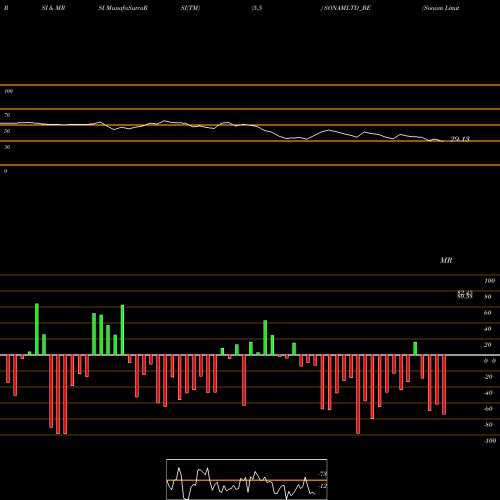This screenshot has height=500, width=500.
Task: Click the MR right-axis label -40
Action: pos(488,393)
